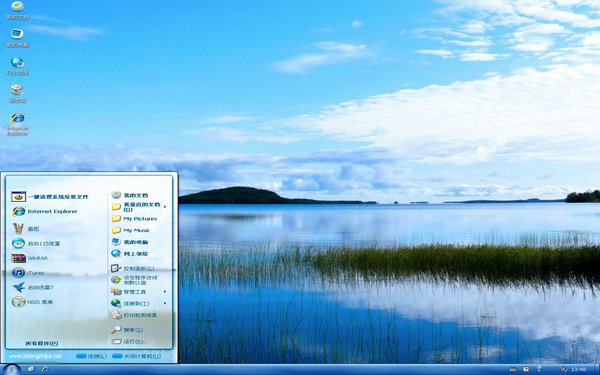
Task: Select the Recycle Bin desktop icon
Action: [17, 93]
